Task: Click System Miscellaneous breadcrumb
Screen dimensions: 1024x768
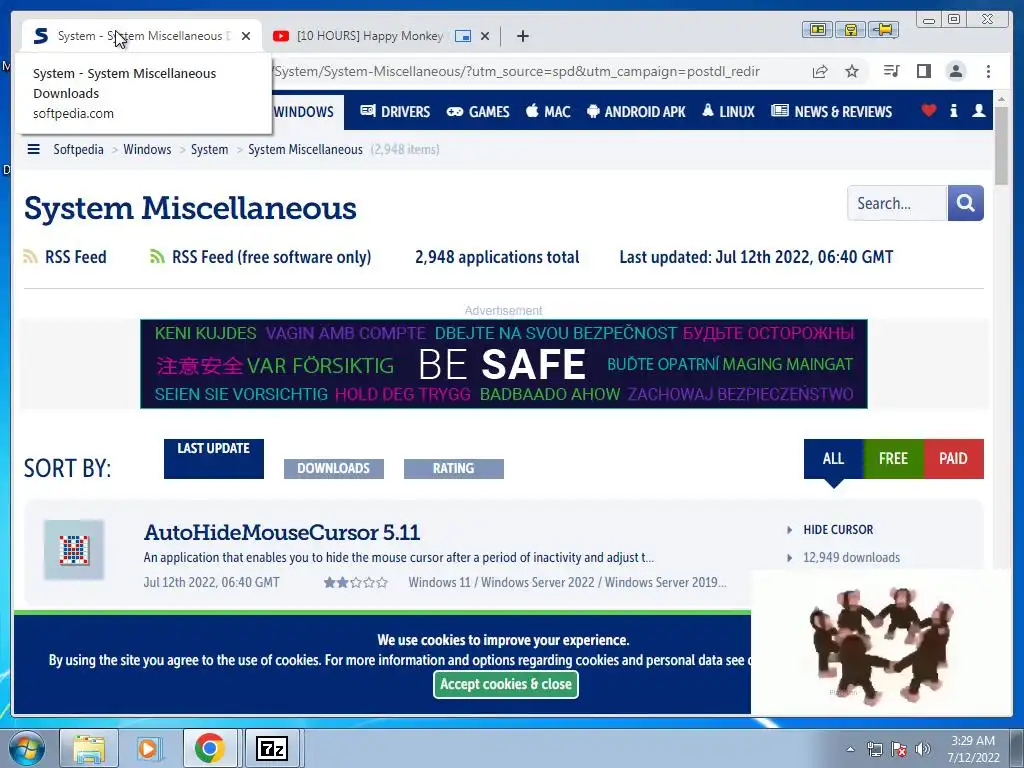Action: pos(305,150)
